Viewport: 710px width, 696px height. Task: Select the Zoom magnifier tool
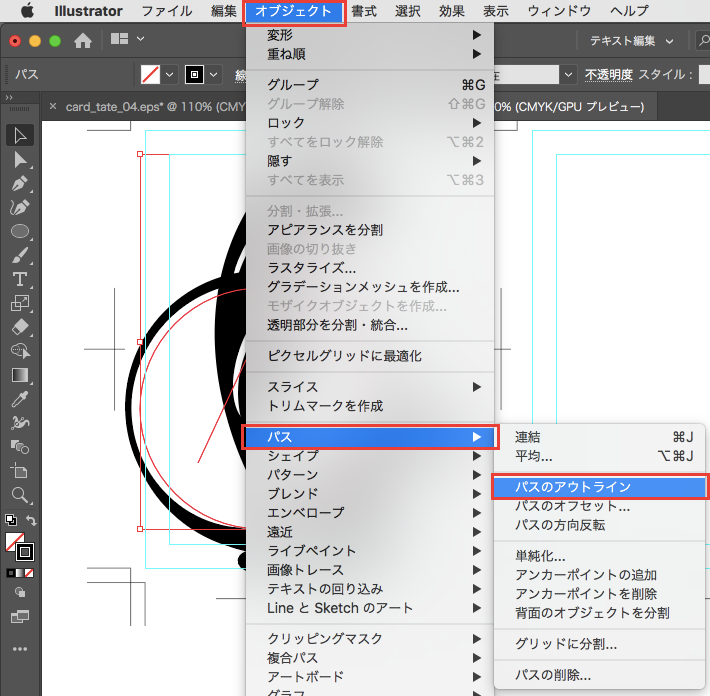point(20,494)
